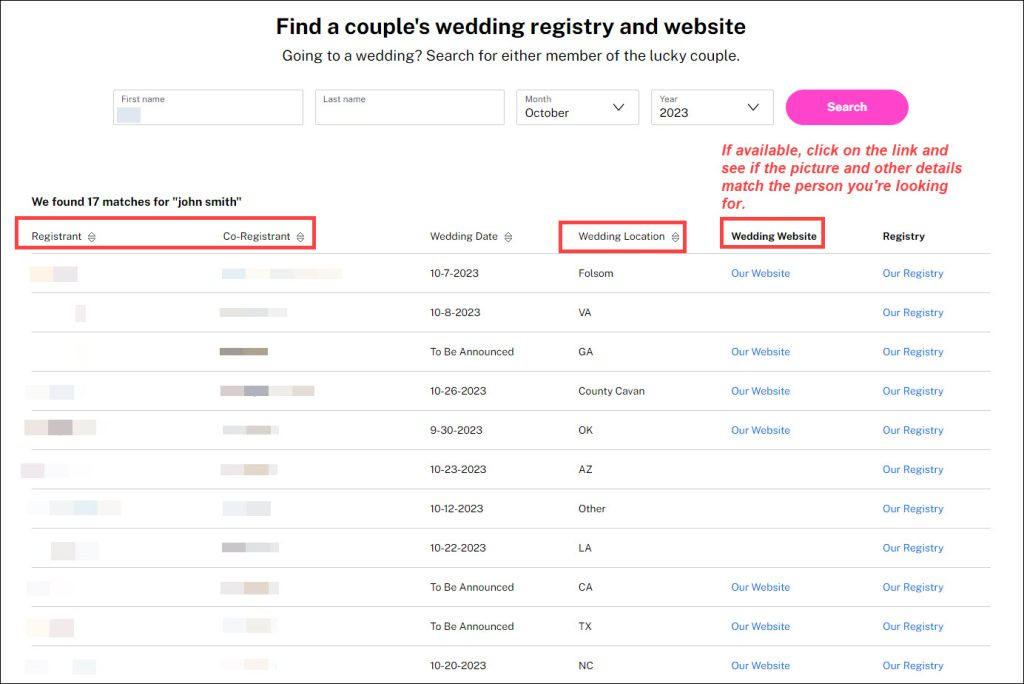Open Our Website for the NC wedding
Screen dimensions: 1024x684
coord(760,665)
